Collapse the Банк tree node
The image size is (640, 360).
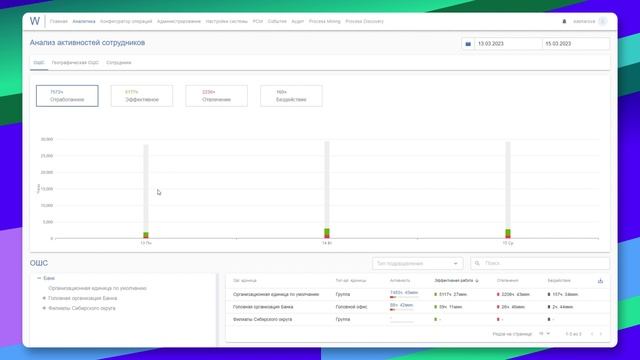39,278
